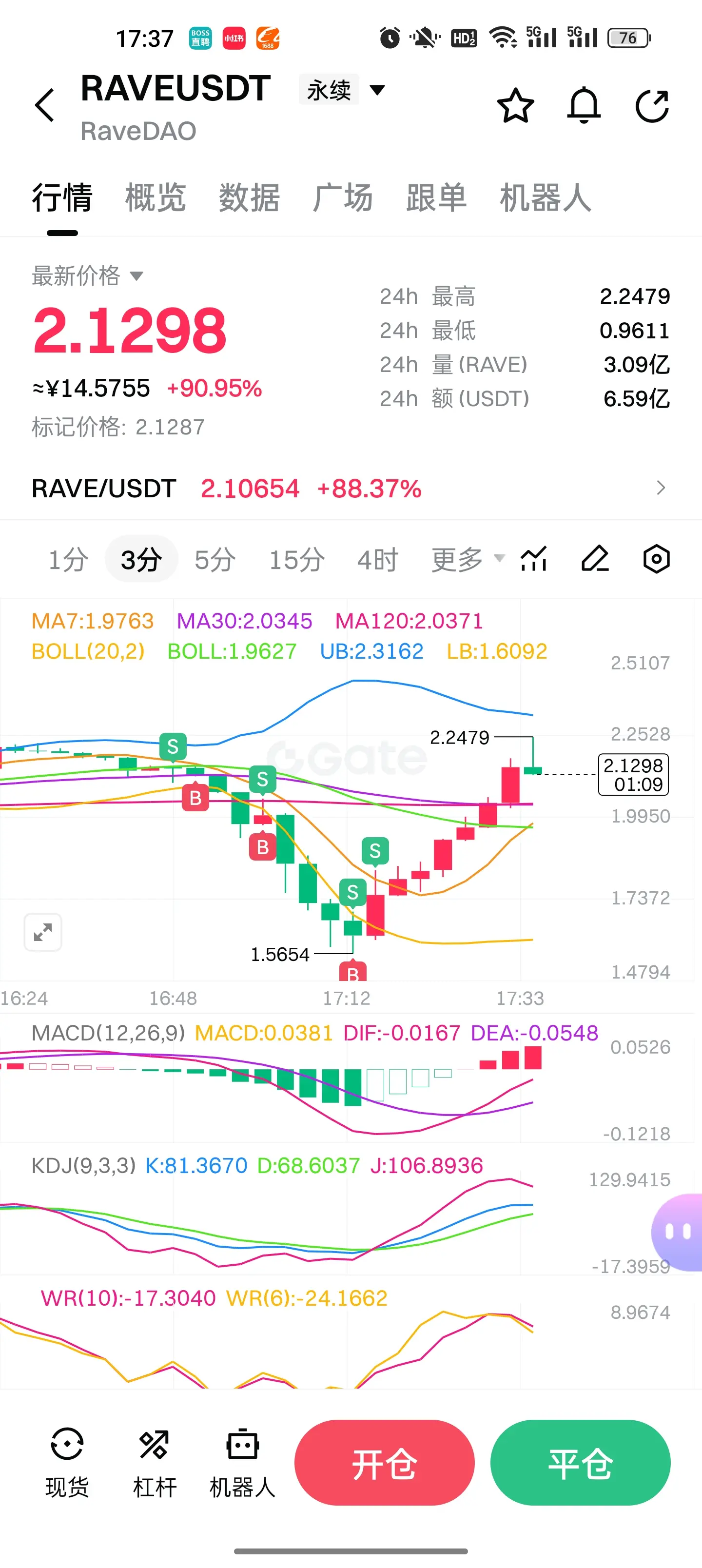This screenshot has height=1568, width=702.
Task: Tap the UB:2.3162 upper band label
Action: tap(371, 651)
